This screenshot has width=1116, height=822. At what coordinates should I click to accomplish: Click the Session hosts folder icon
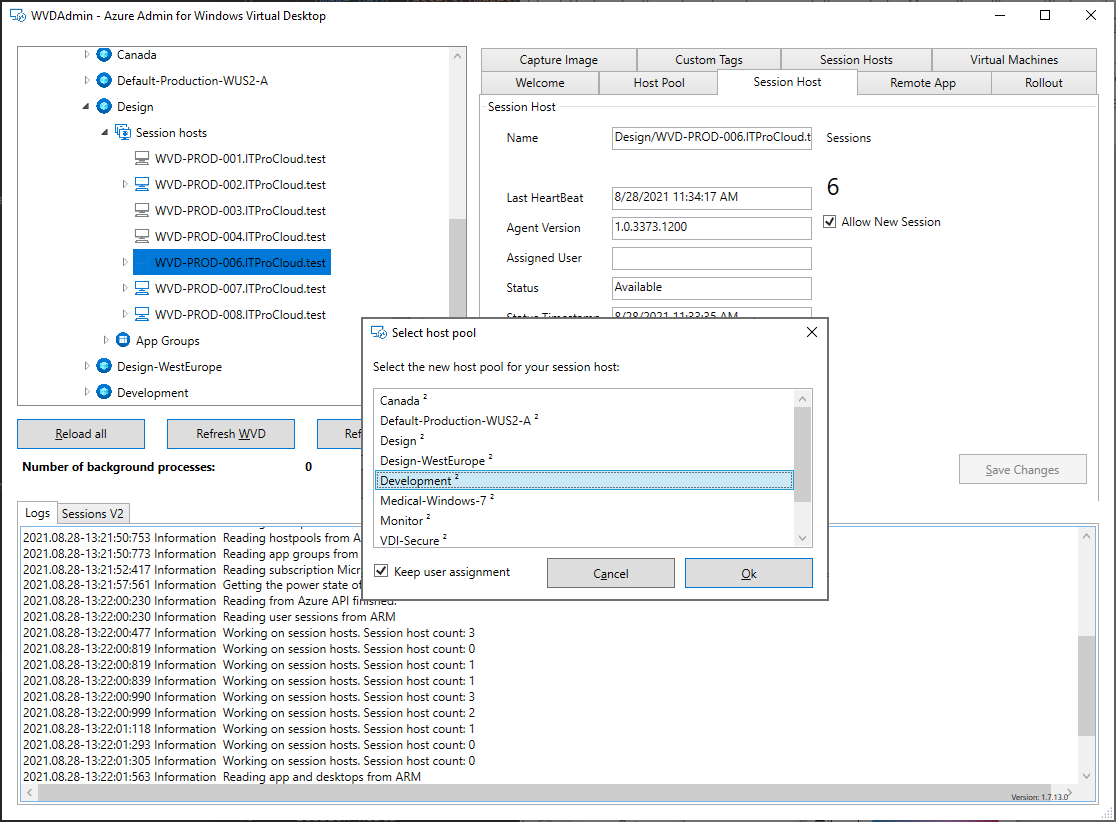point(122,132)
